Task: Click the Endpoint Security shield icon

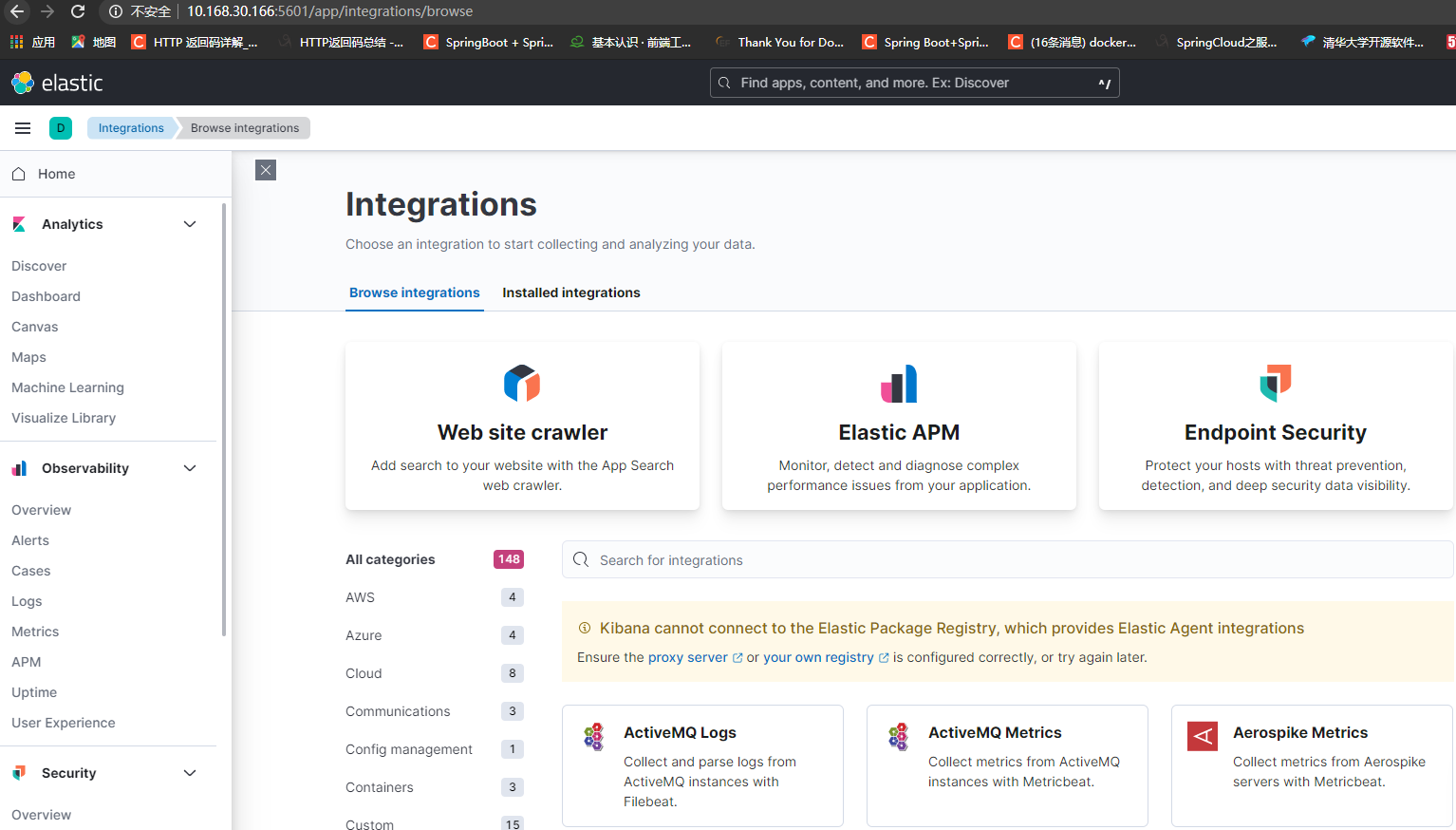Action: [1276, 384]
